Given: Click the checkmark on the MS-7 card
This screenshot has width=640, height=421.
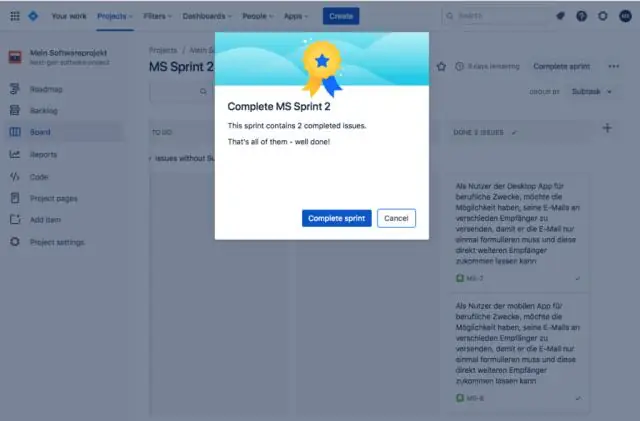Looking at the screenshot, I should pos(578,278).
